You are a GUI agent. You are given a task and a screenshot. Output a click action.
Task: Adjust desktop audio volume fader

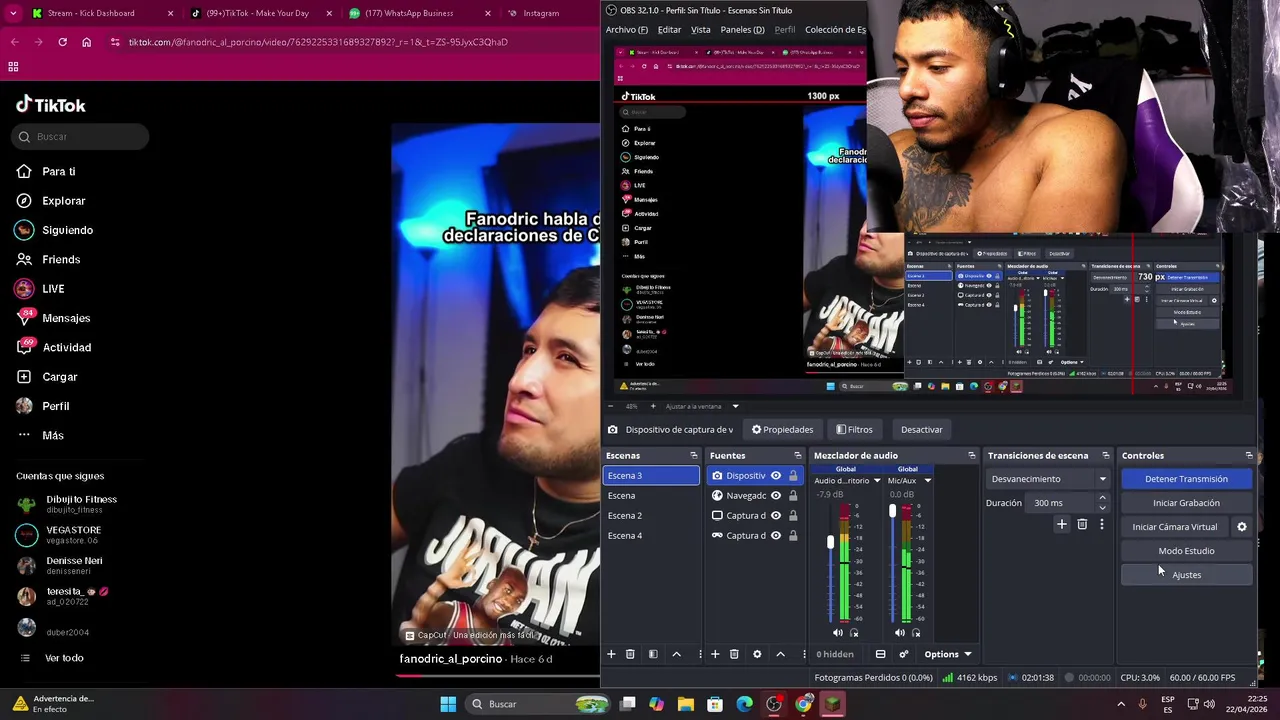tap(830, 542)
